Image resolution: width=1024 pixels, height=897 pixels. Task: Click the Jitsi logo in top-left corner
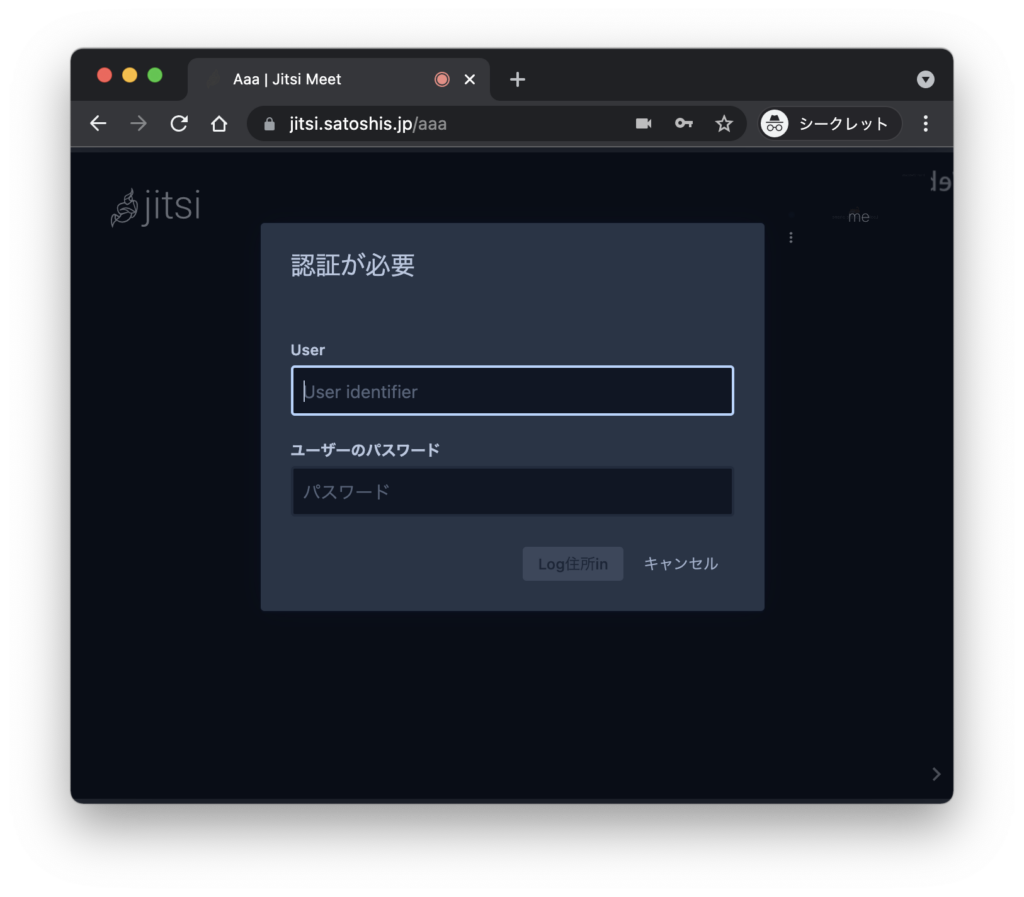pyautogui.click(x=155, y=207)
